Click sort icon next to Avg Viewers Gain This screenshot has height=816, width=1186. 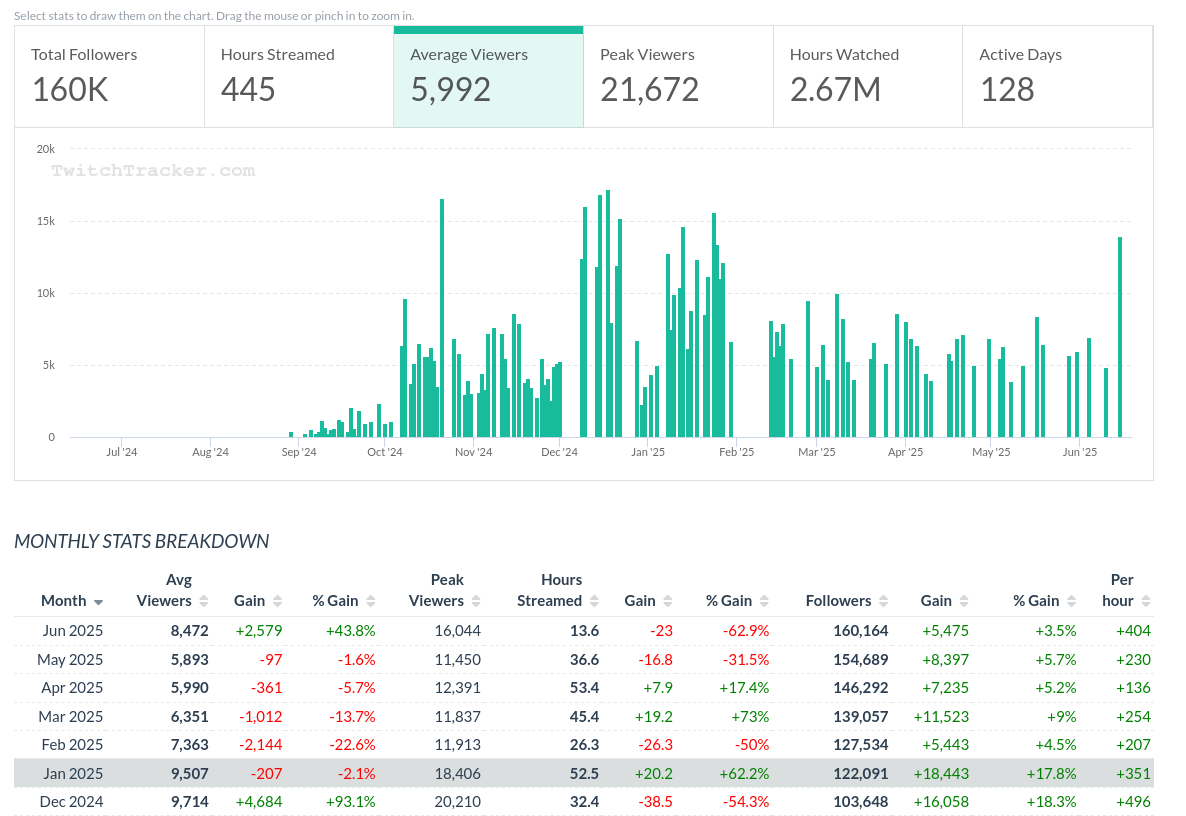click(x=278, y=601)
